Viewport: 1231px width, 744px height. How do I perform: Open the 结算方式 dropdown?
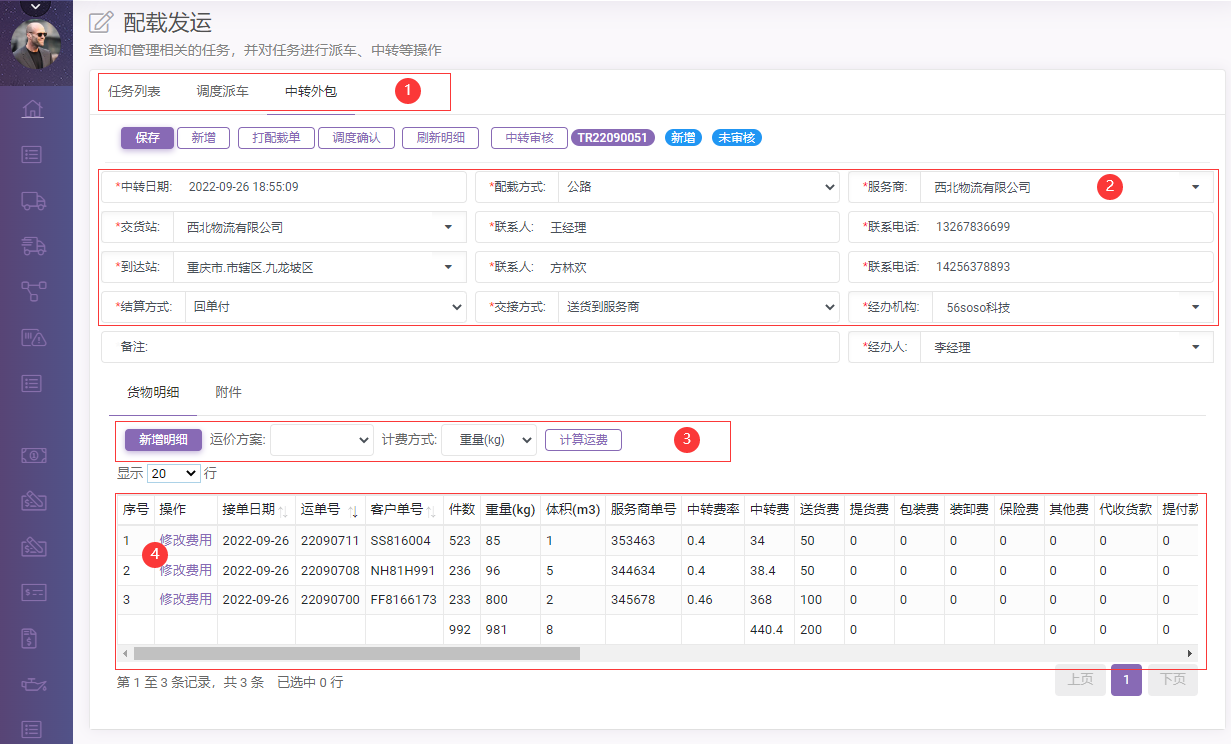pyautogui.click(x=324, y=307)
